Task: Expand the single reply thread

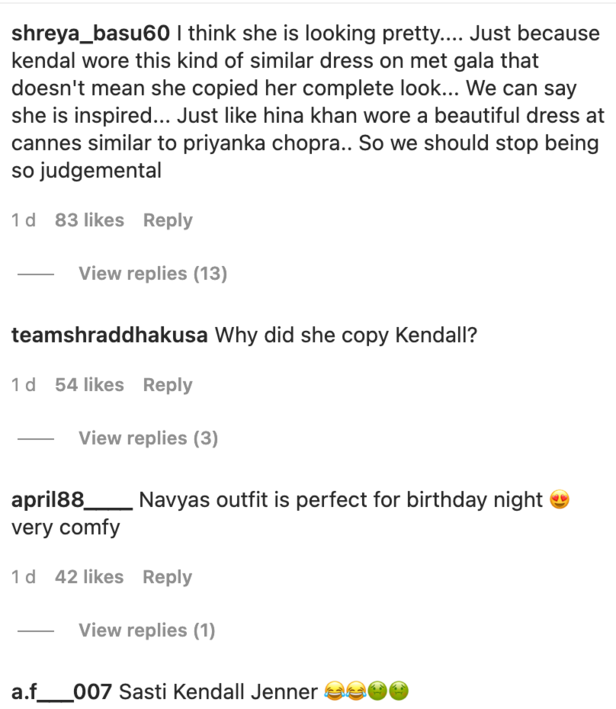Action: [x=147, y=630]
